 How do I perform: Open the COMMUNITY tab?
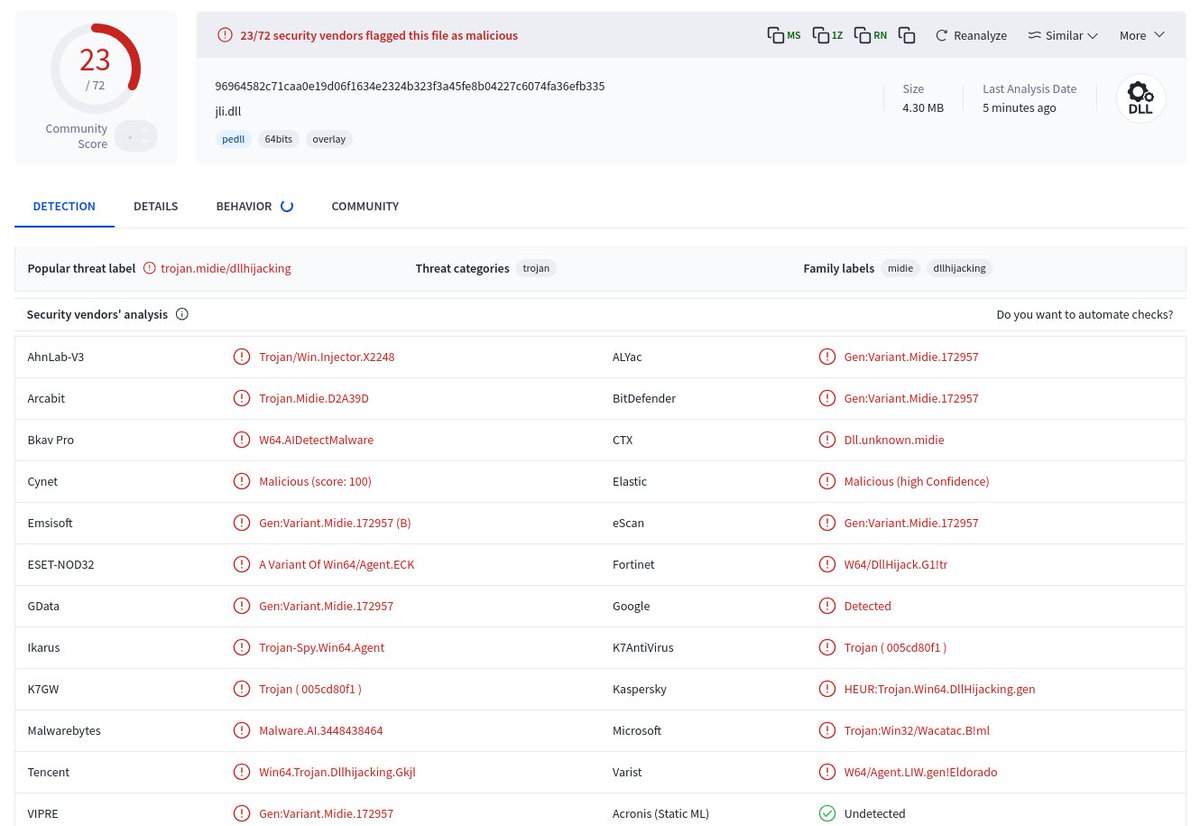[365, 206]
